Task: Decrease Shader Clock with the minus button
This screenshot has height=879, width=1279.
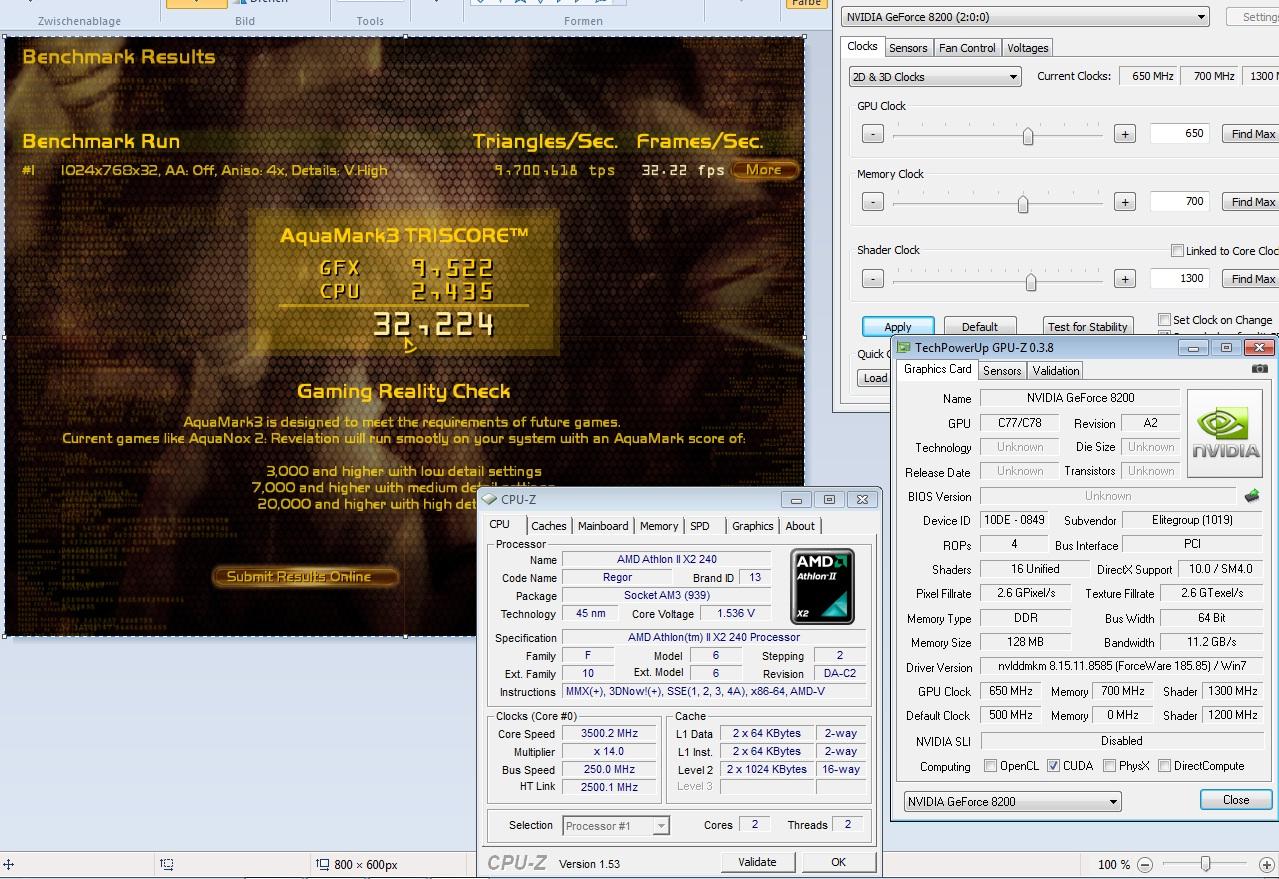Action: point(872,279)
